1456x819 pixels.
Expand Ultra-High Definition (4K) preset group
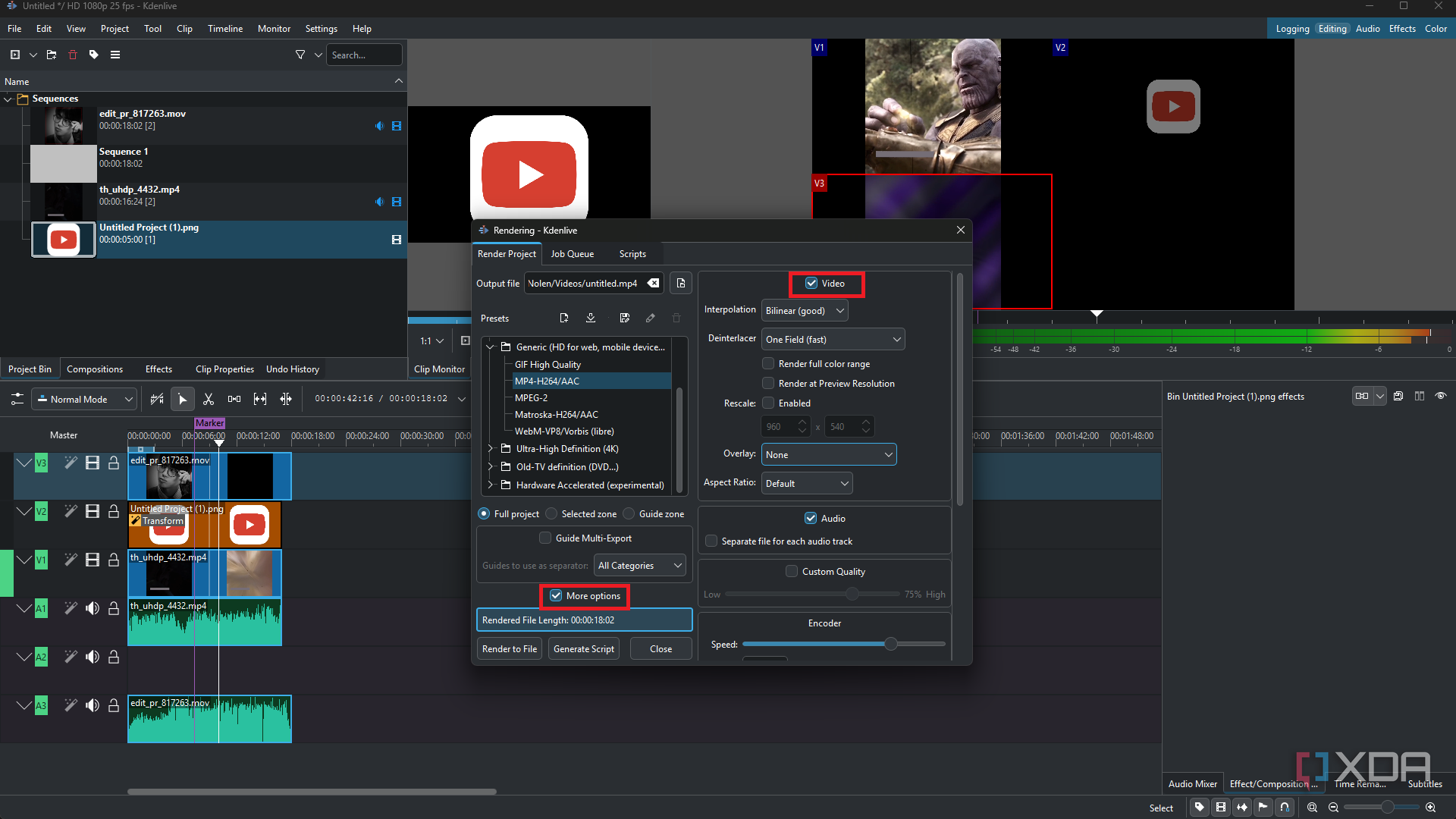tap(491, 448)
